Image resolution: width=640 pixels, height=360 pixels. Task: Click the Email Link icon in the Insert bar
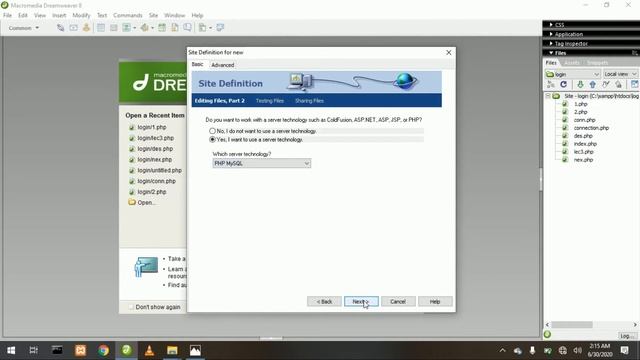click(x=73, y=28)
